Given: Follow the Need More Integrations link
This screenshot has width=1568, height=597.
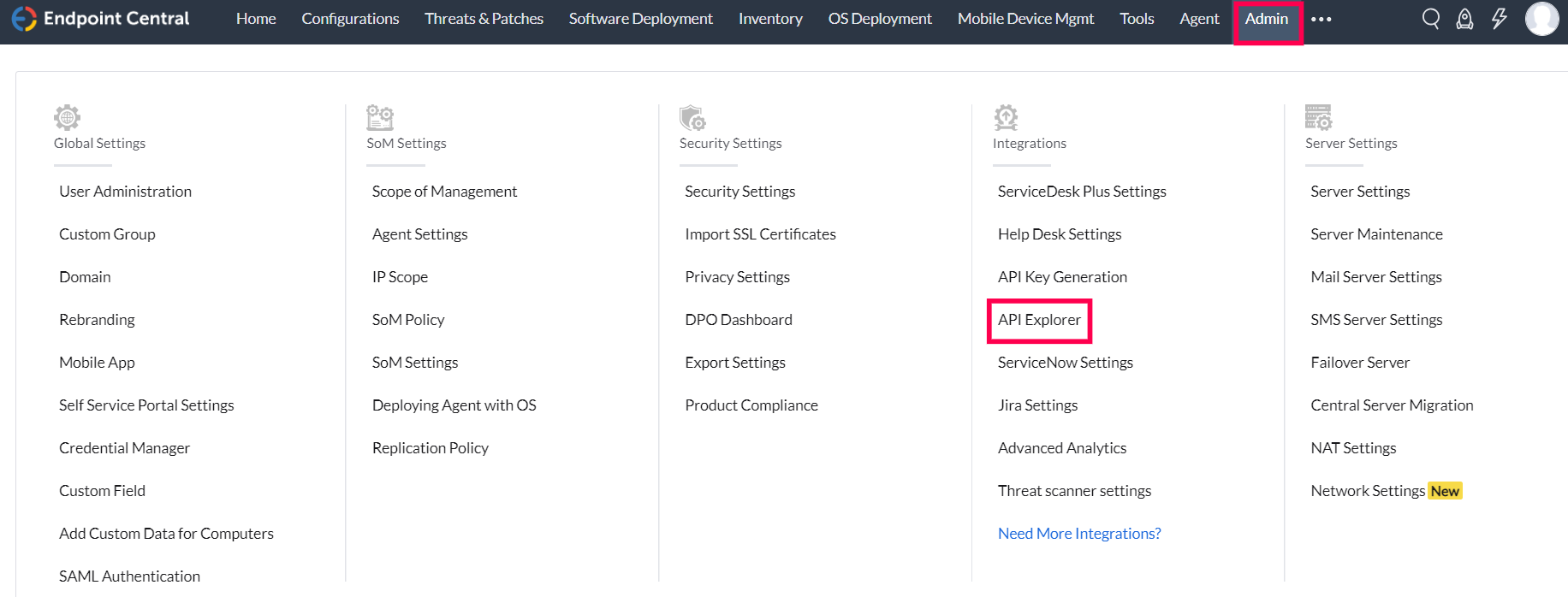Looking at the screenshot, I should 1079,534.
